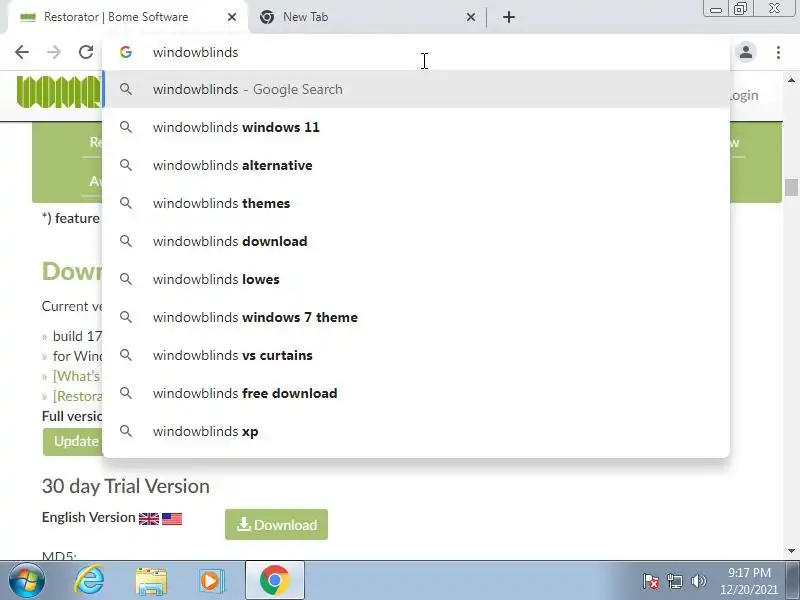Screen dimensions: 800x600
Task: Select 'windowblinds windows 11' suggestion
Action: point(416,127)
